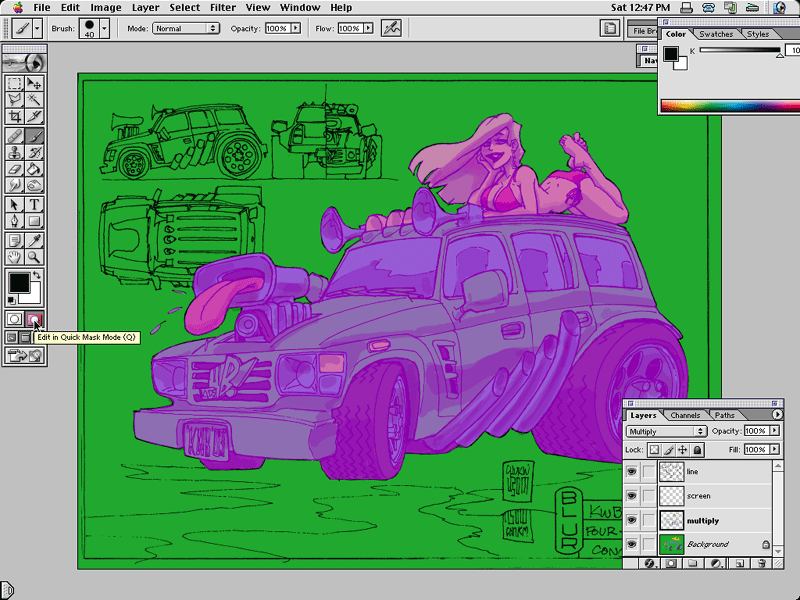Image resolution: width=800 pixels, height=600 pixels.
Task: Select the Clone Stamp tool
Action: click(x=14, y=153)
